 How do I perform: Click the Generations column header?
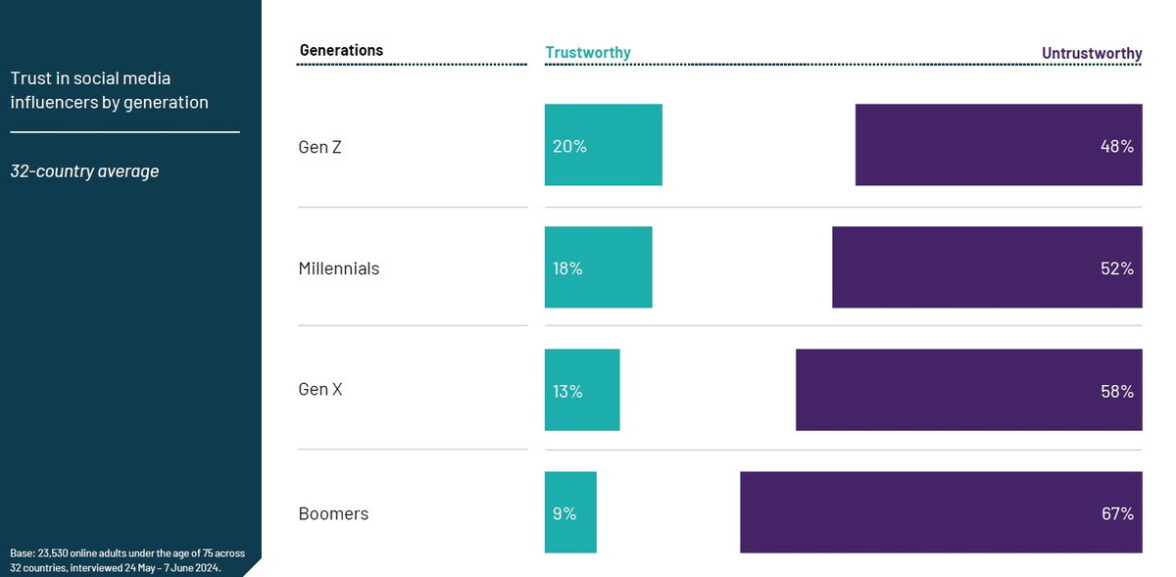coord(341,50)
